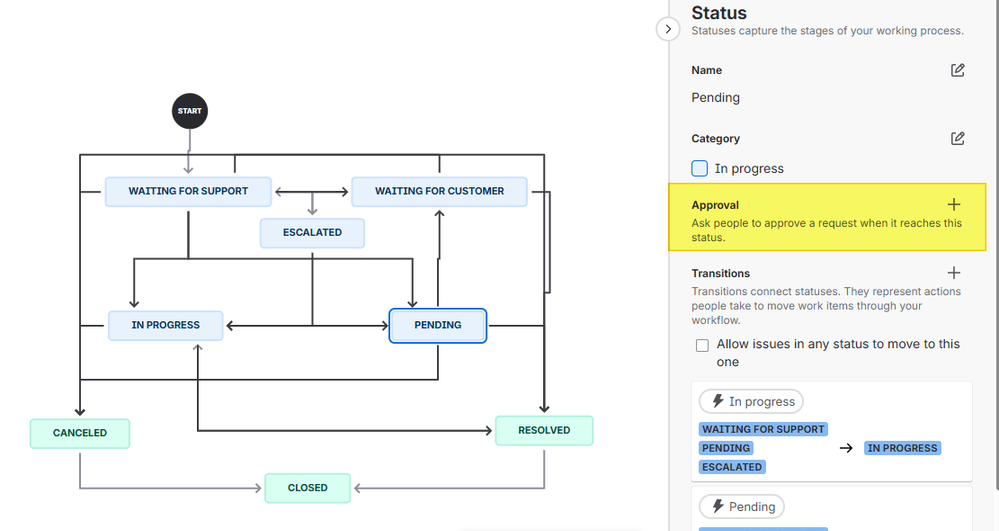Click the lightning icon on Pending pill

[717, 506]
